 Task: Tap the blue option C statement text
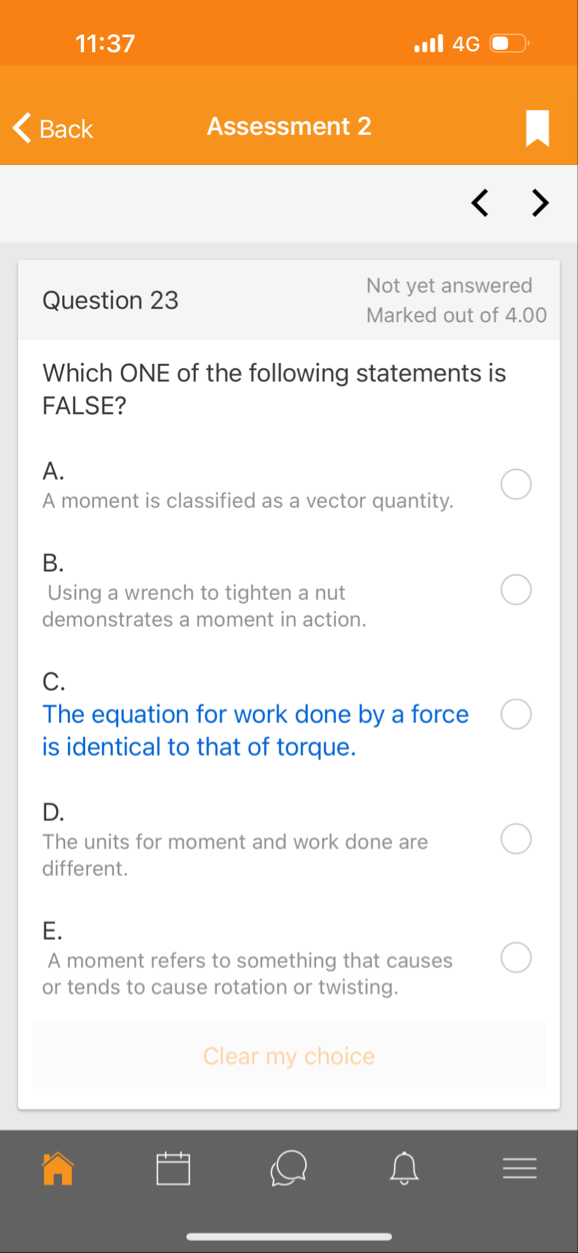255,730
